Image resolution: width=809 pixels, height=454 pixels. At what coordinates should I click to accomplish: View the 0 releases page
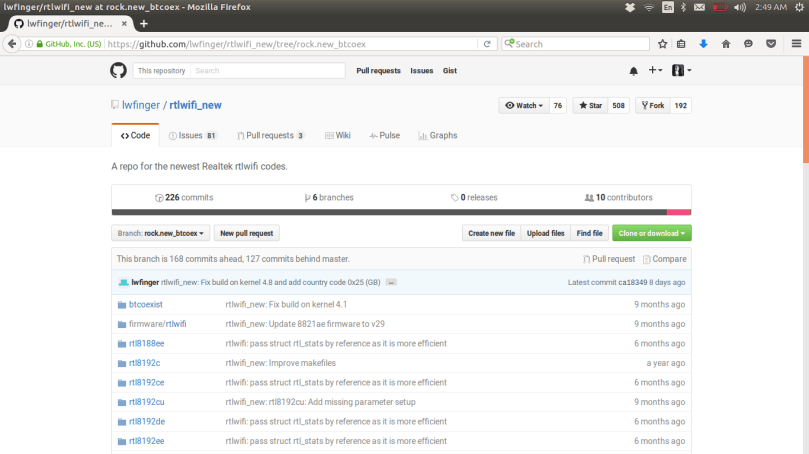coord(474,198)
